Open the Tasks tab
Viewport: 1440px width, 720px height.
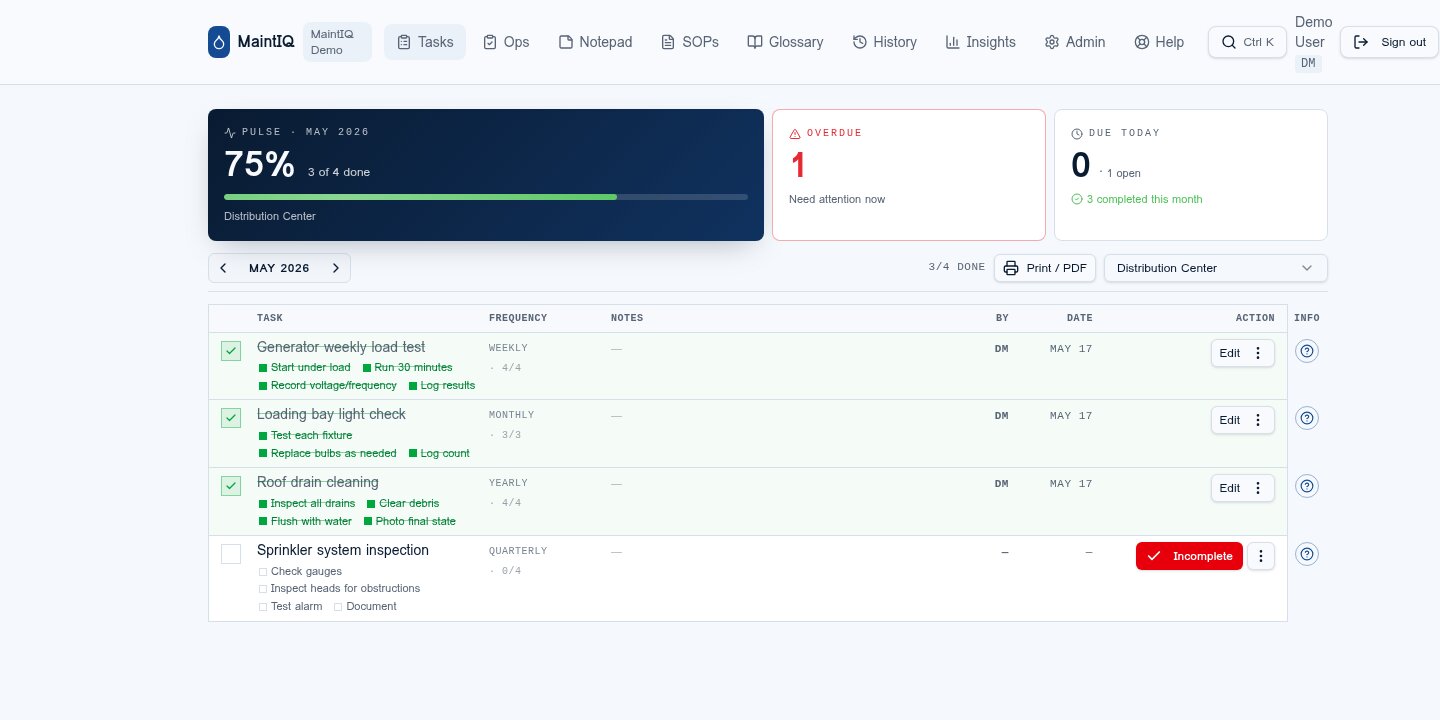[x=425, y=42]
